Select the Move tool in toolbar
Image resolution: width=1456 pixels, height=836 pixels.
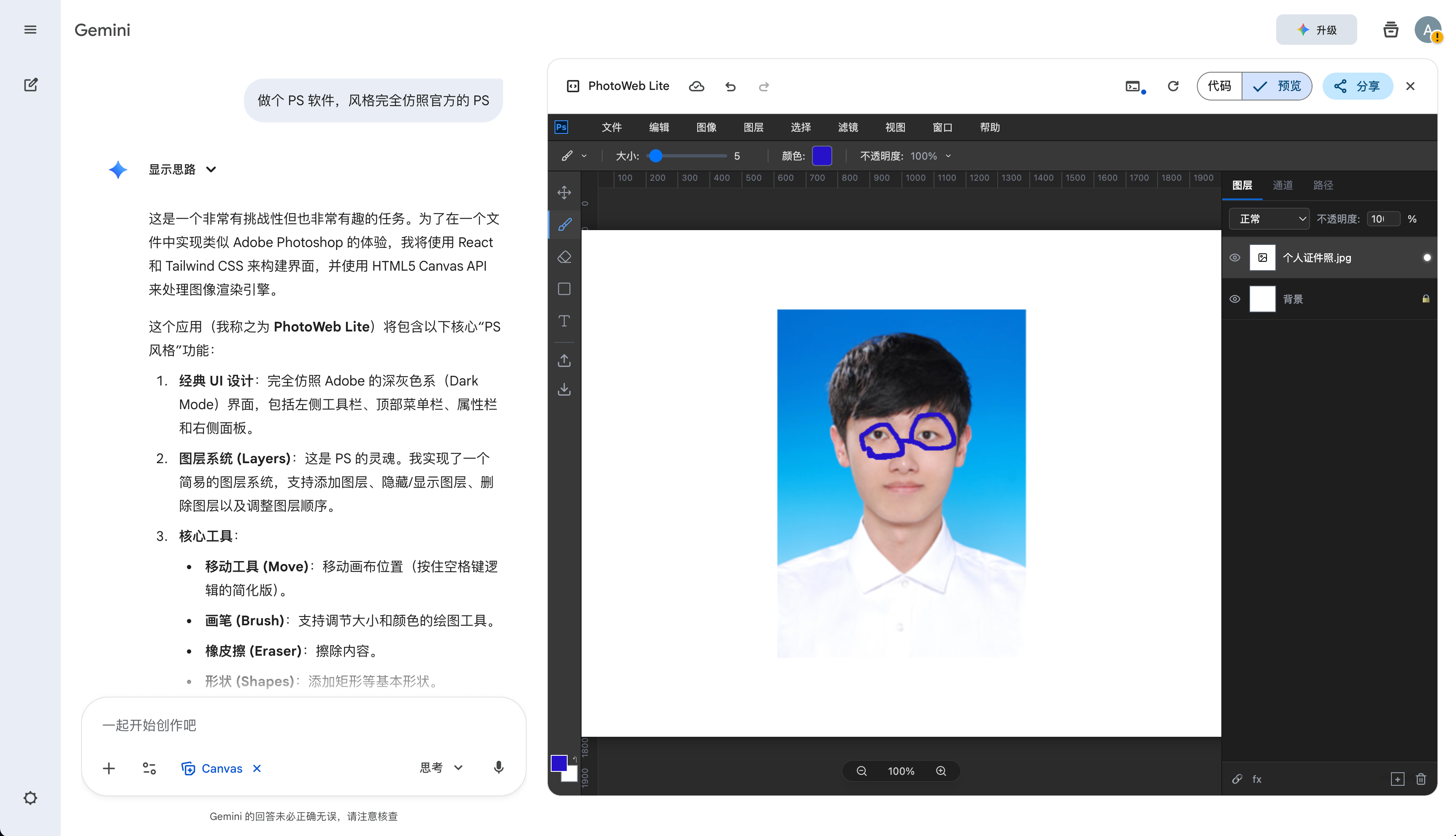pos(564,193)
